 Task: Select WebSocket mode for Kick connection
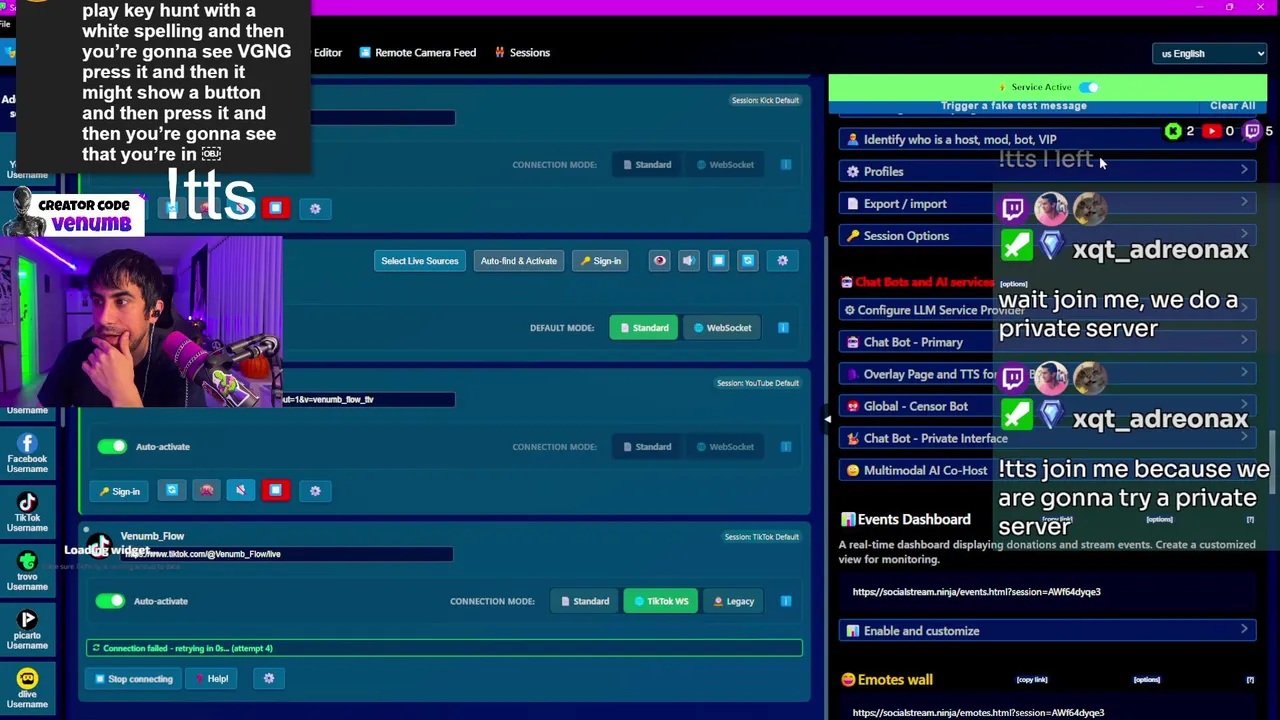click(725, 165)
